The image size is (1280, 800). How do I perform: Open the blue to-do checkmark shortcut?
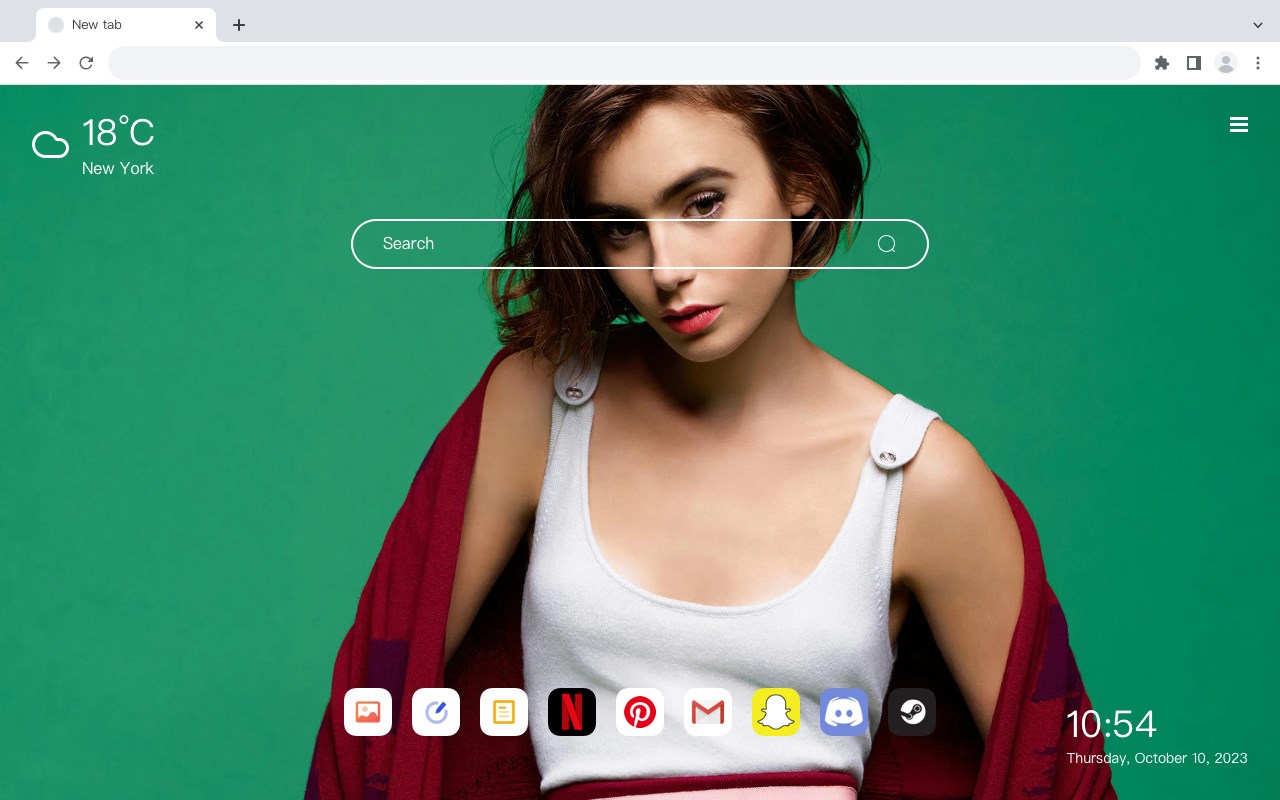(436, 712)
